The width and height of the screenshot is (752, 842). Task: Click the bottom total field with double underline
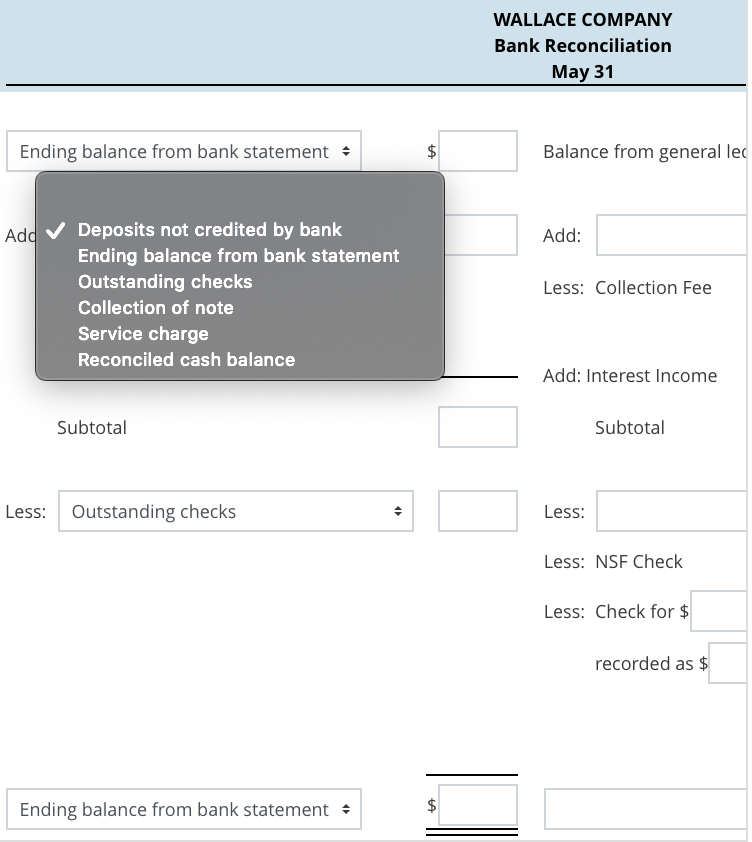[479, 805]
